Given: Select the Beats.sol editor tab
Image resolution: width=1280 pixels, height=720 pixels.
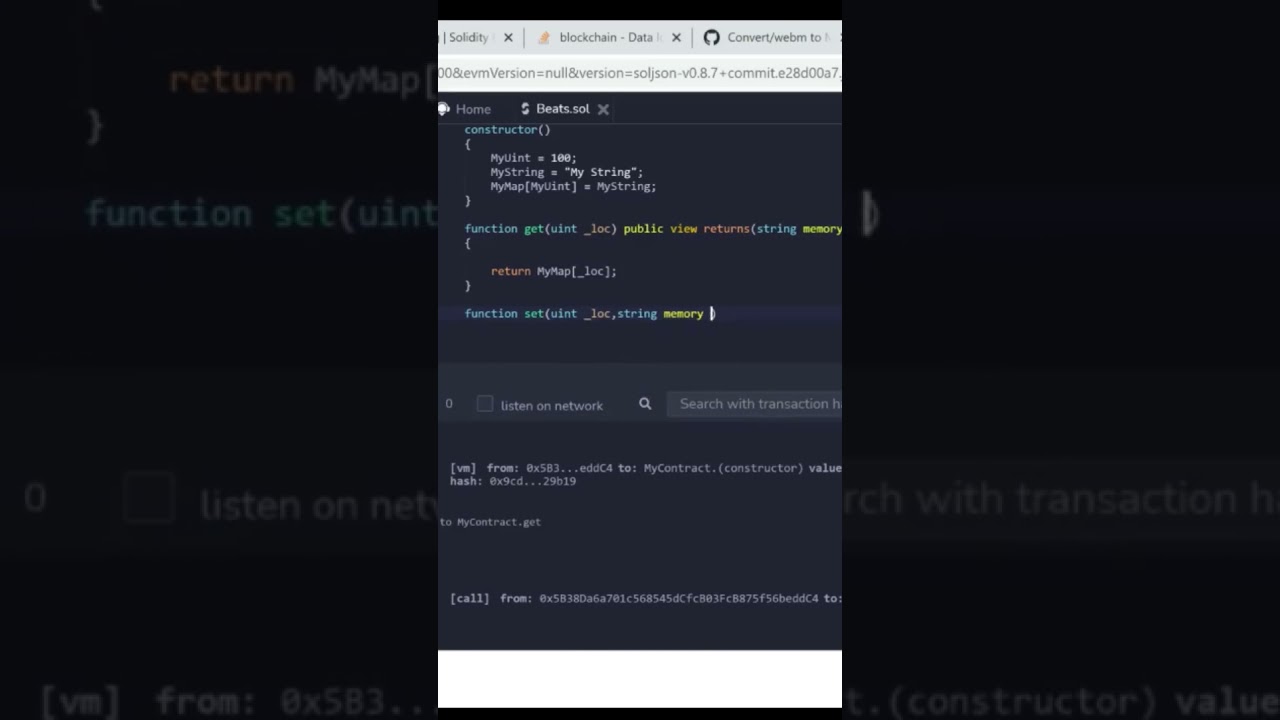Looking at the screenshot, I should coord(562,109).
